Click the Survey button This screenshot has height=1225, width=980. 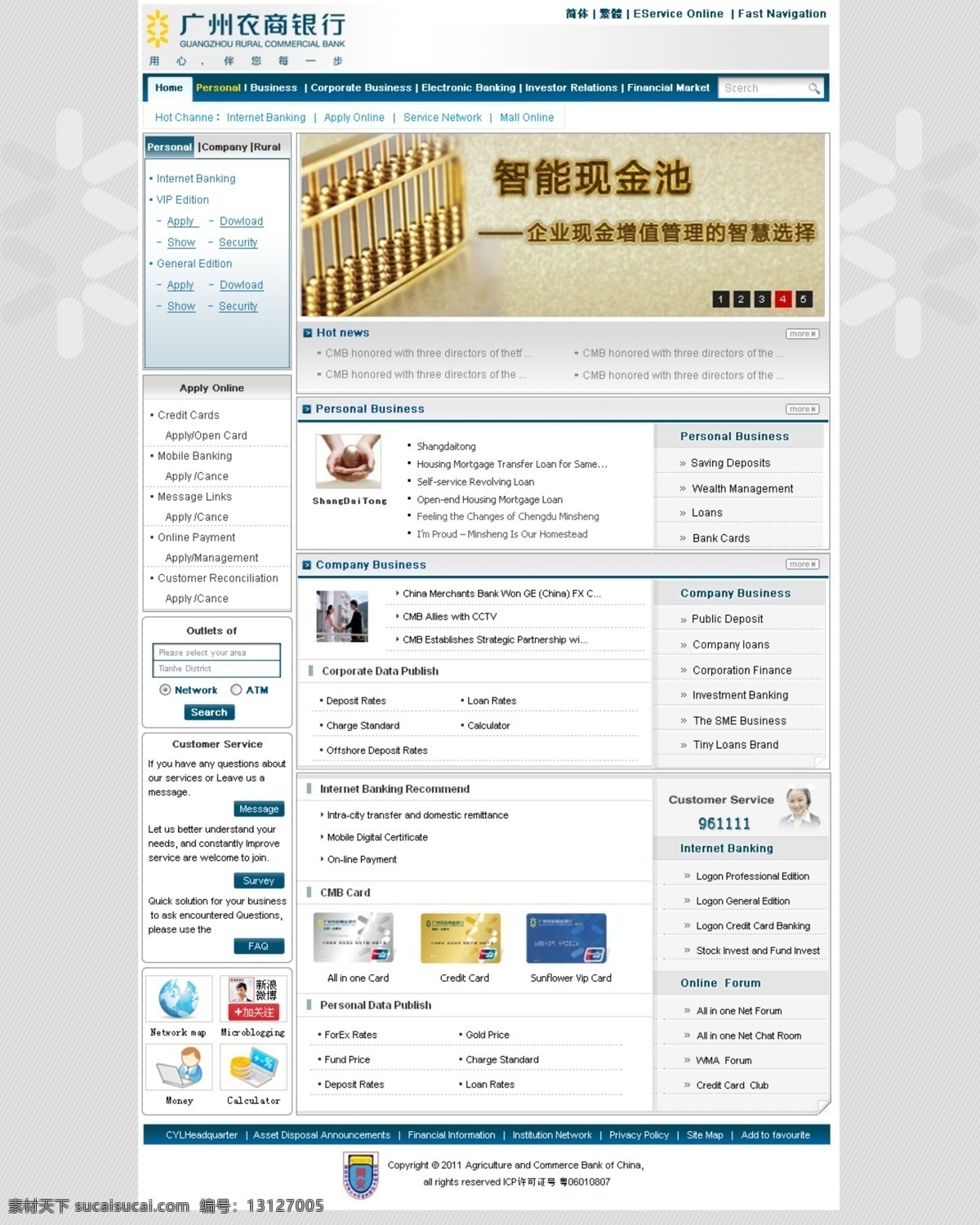pos(259,880)
